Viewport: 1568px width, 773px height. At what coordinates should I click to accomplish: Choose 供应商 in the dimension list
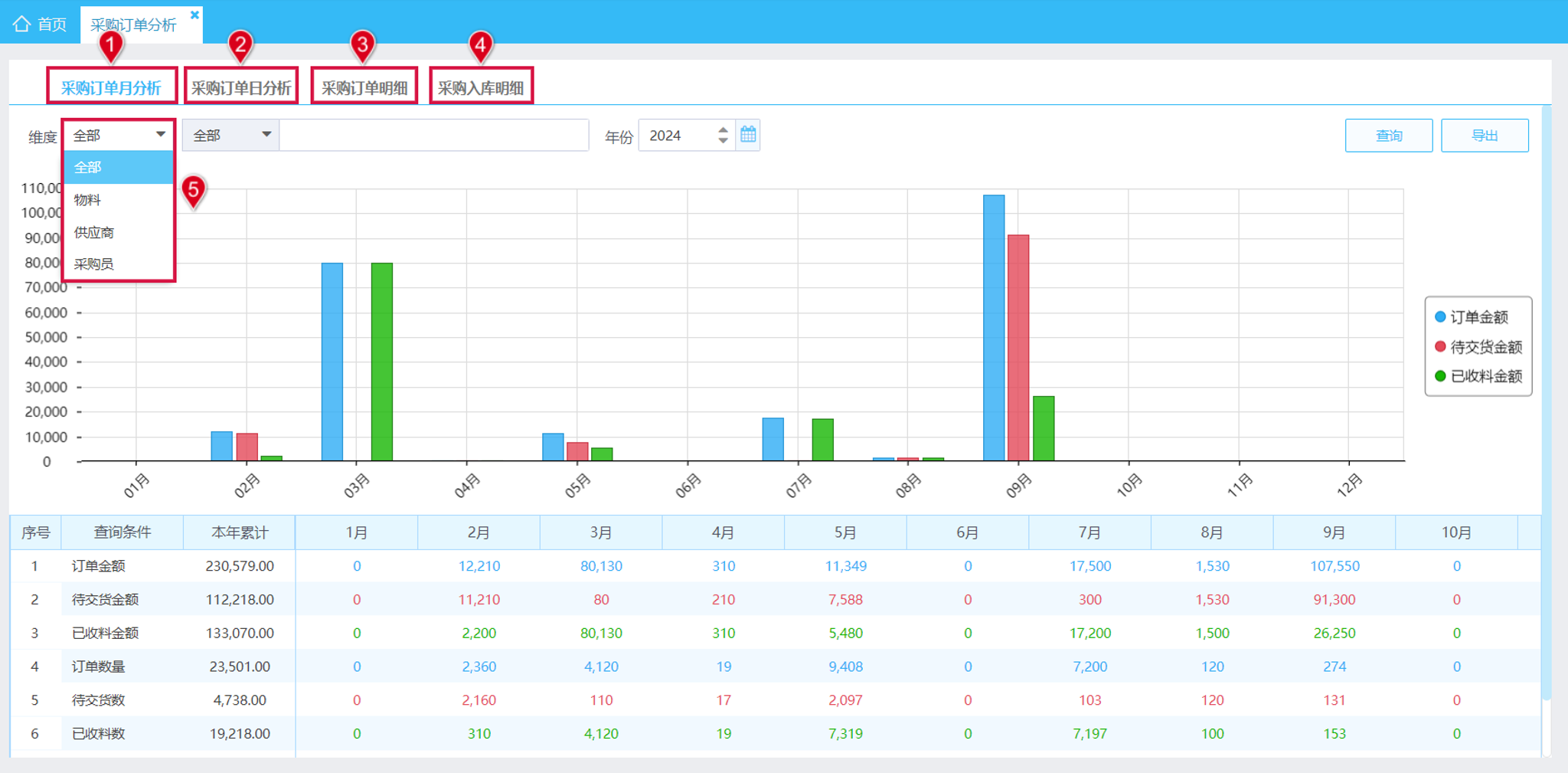(x=119, y=232)
